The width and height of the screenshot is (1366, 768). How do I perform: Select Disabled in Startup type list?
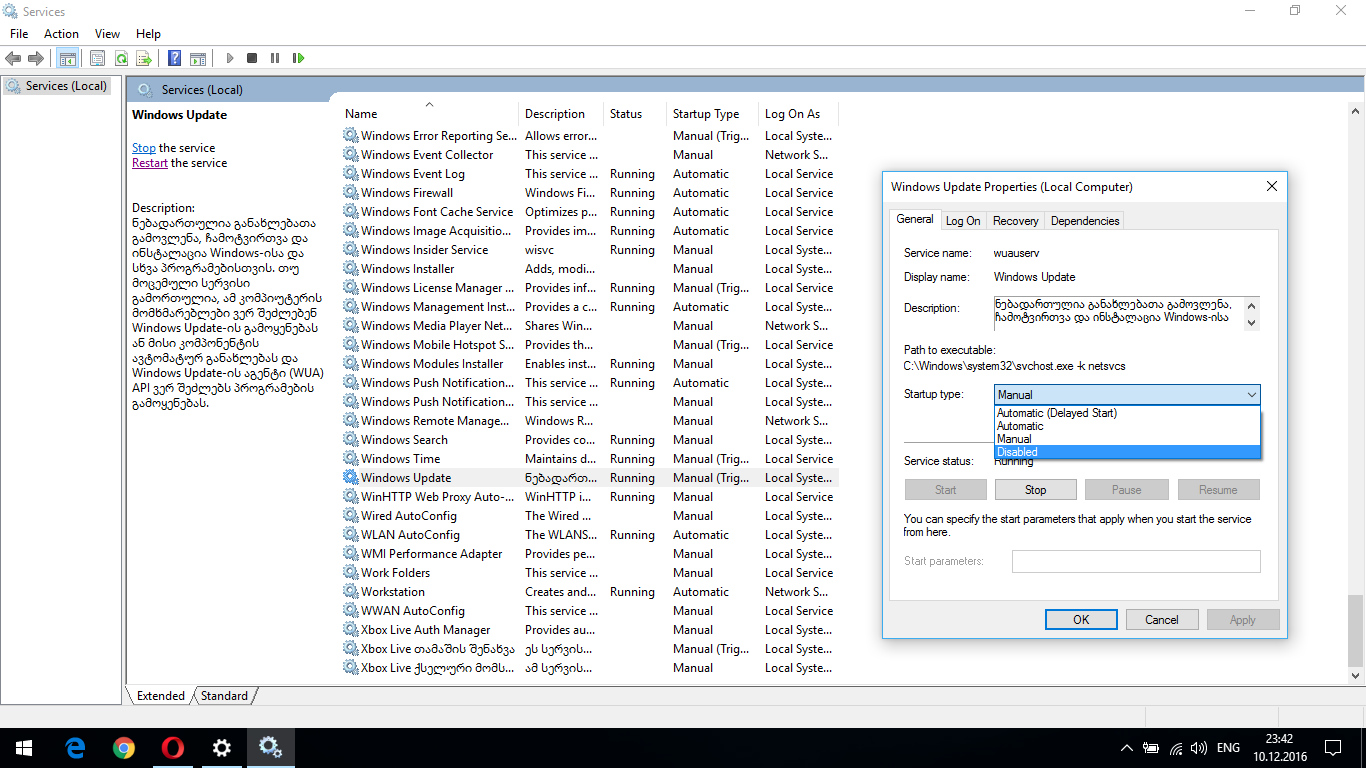(x=1017, y=452)
